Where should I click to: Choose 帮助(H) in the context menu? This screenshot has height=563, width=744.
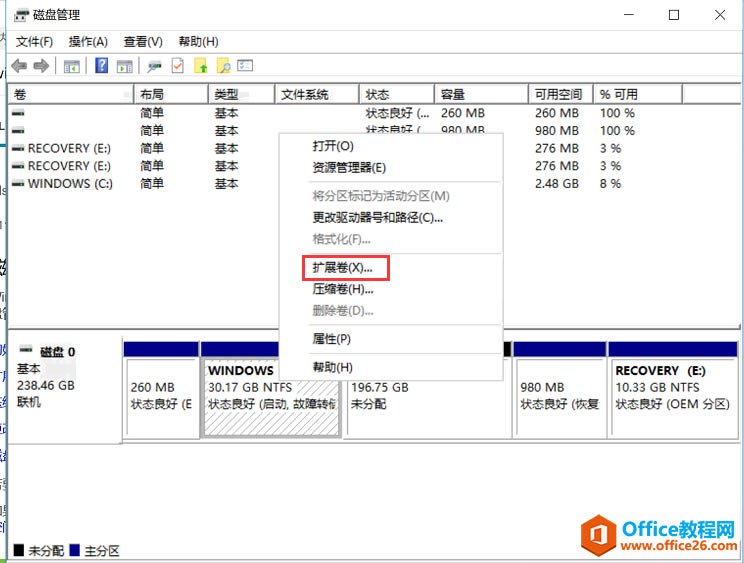pos(332,367)
